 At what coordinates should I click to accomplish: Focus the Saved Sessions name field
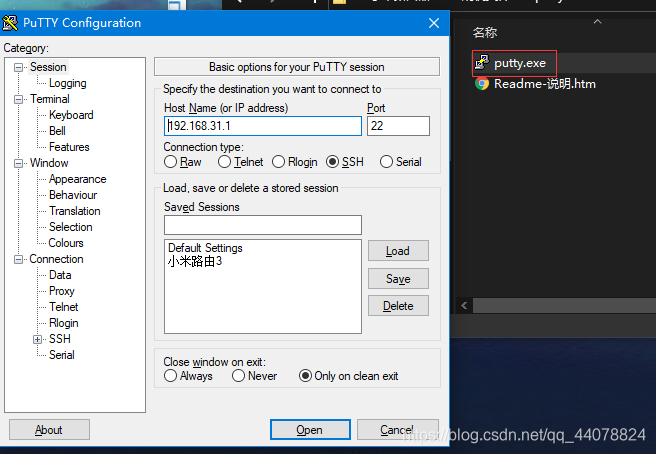coord(263,225)
